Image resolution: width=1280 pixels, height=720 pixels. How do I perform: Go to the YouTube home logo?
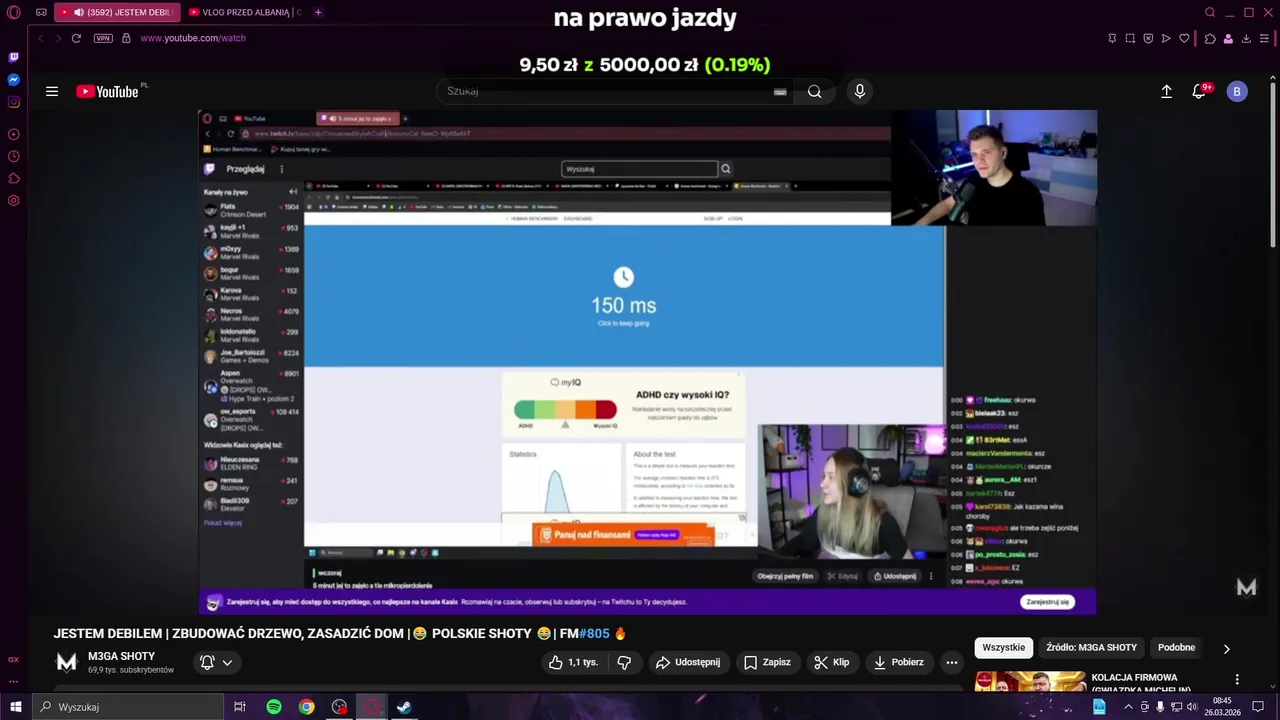click(108, 91)
